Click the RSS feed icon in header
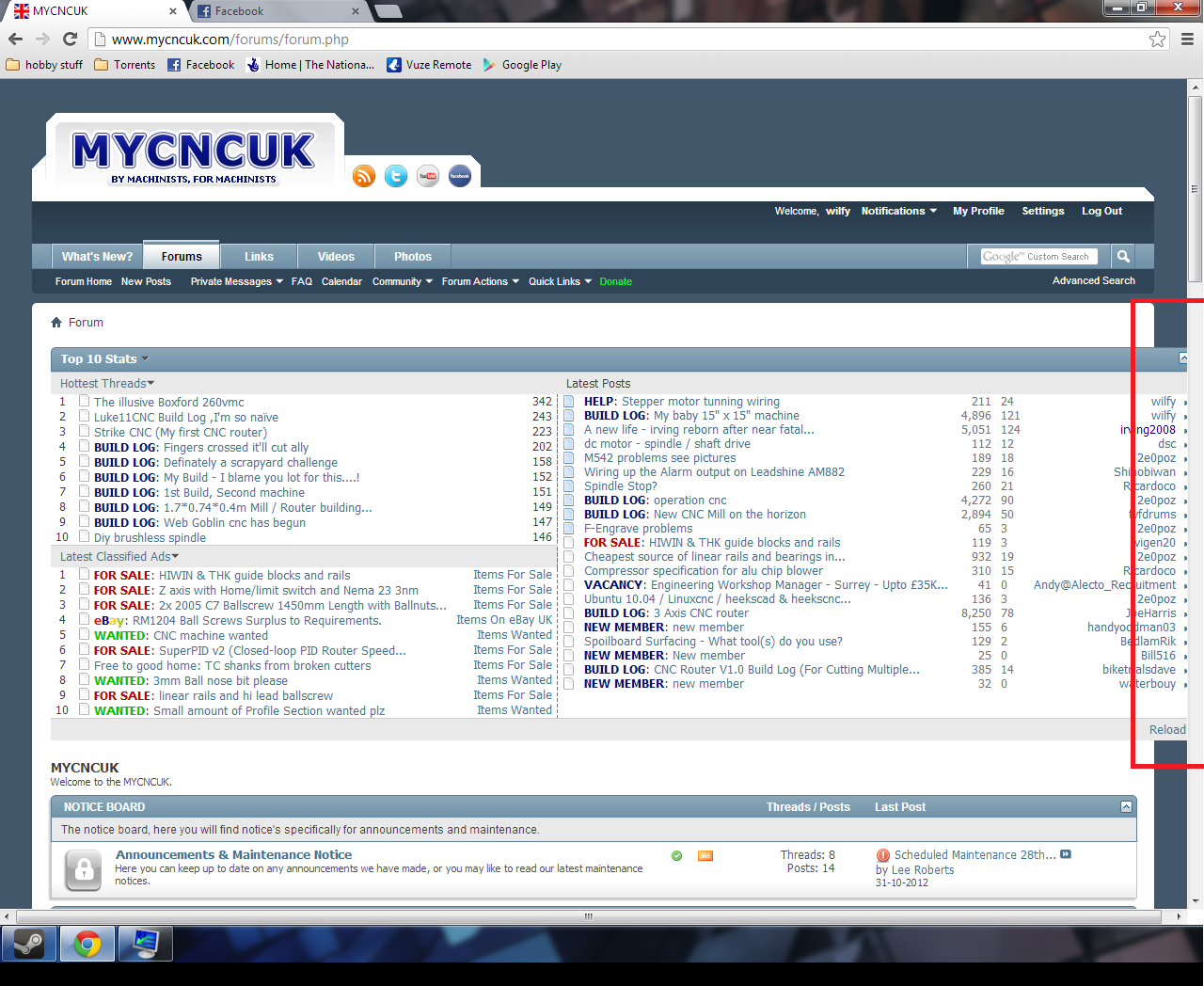The image size is (1204, 986). [364, 176]
